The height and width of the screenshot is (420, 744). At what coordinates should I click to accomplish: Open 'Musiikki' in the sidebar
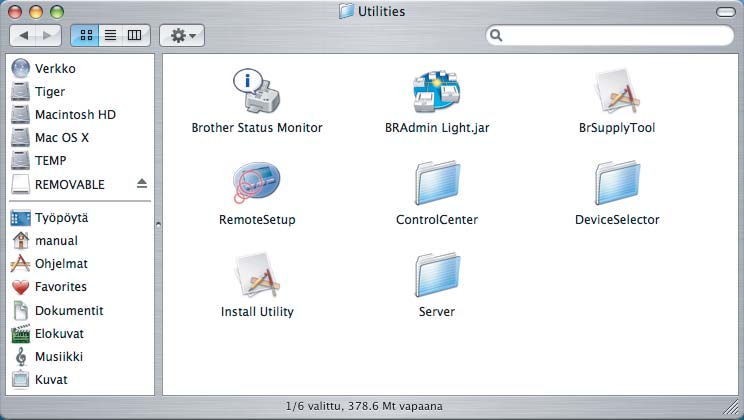pos(59,356)
